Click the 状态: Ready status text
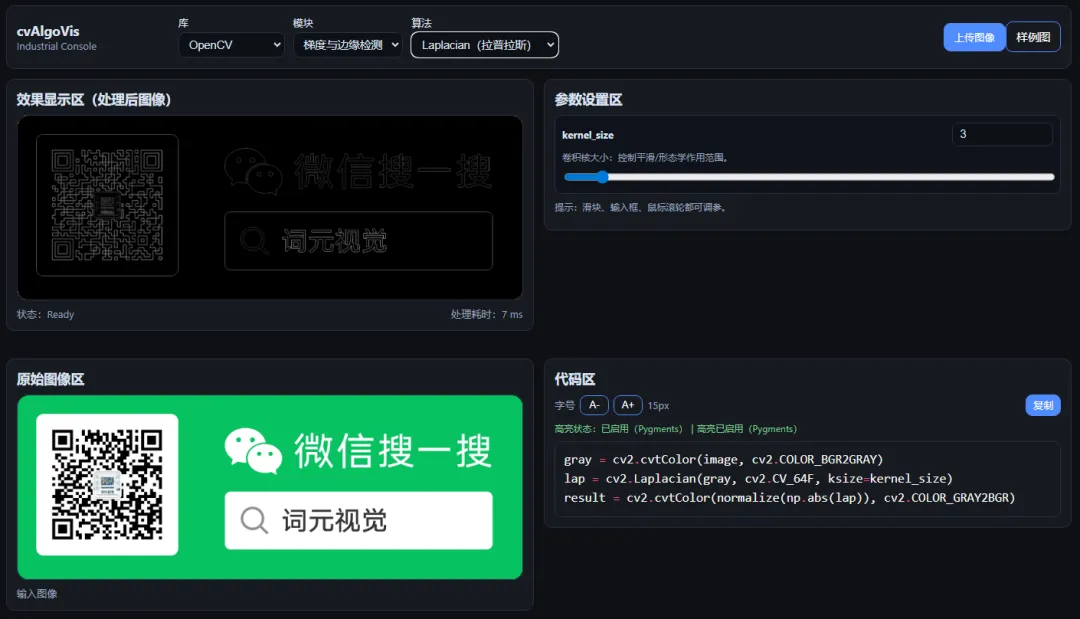The width and height of the screenshot is (1080, 619). point(45,314)
